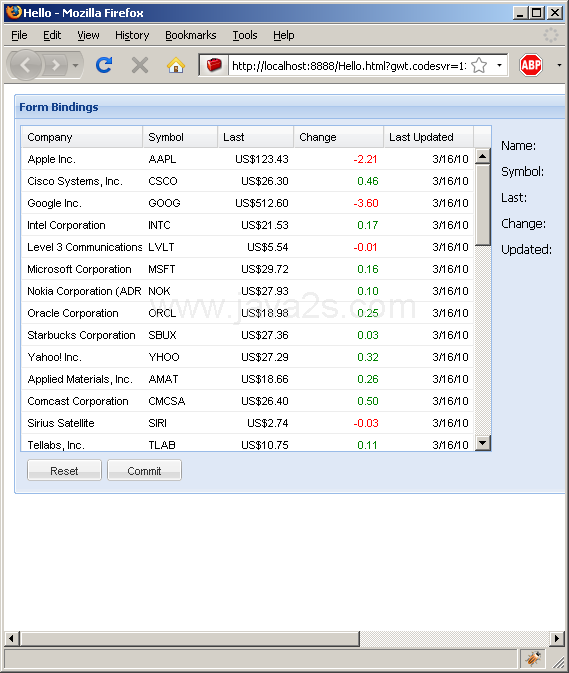Sort by the Company column header

click(82, 137)
